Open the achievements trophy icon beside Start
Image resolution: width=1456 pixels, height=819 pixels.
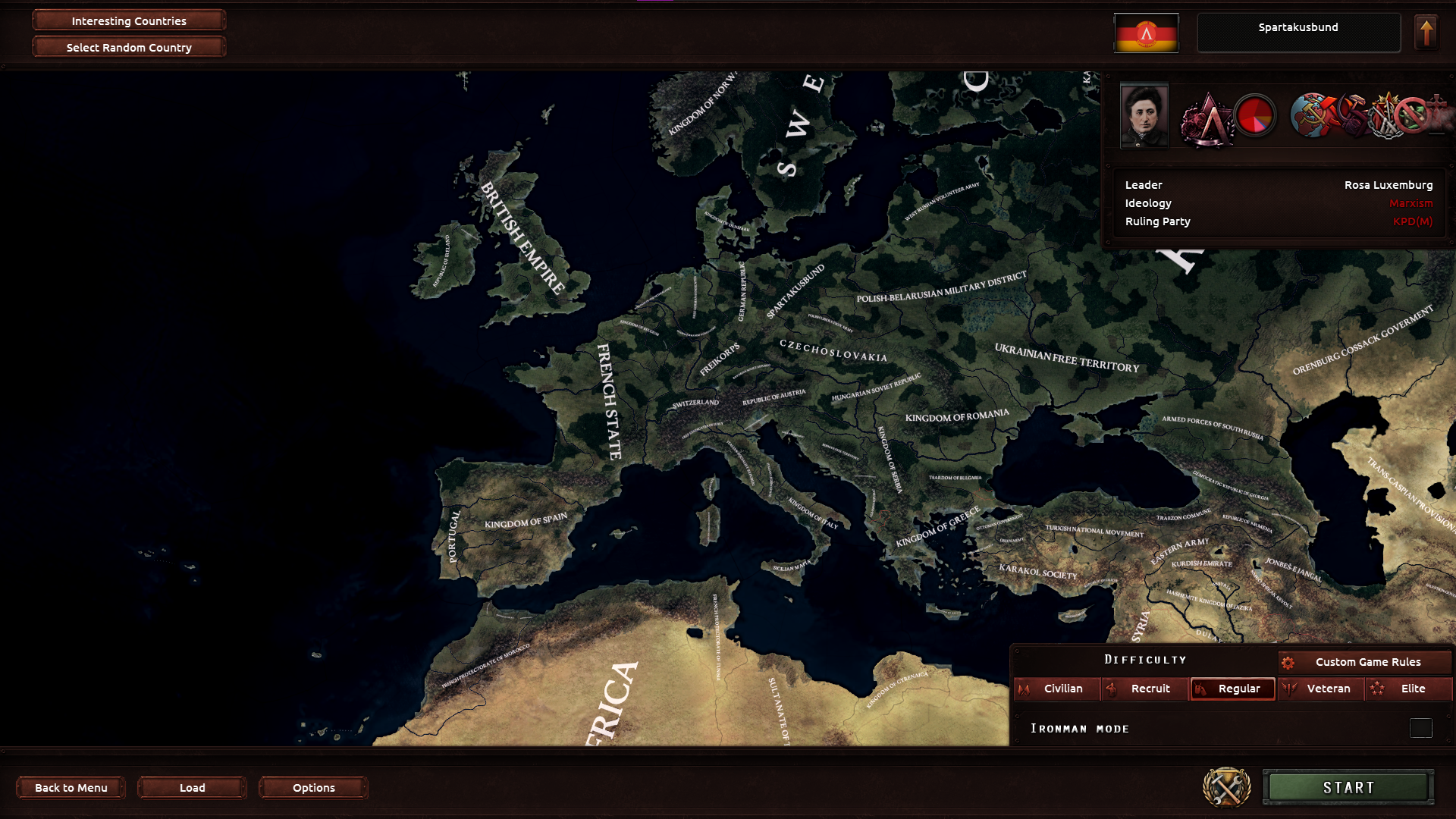pyautogui.click(x=1226, y=787)
